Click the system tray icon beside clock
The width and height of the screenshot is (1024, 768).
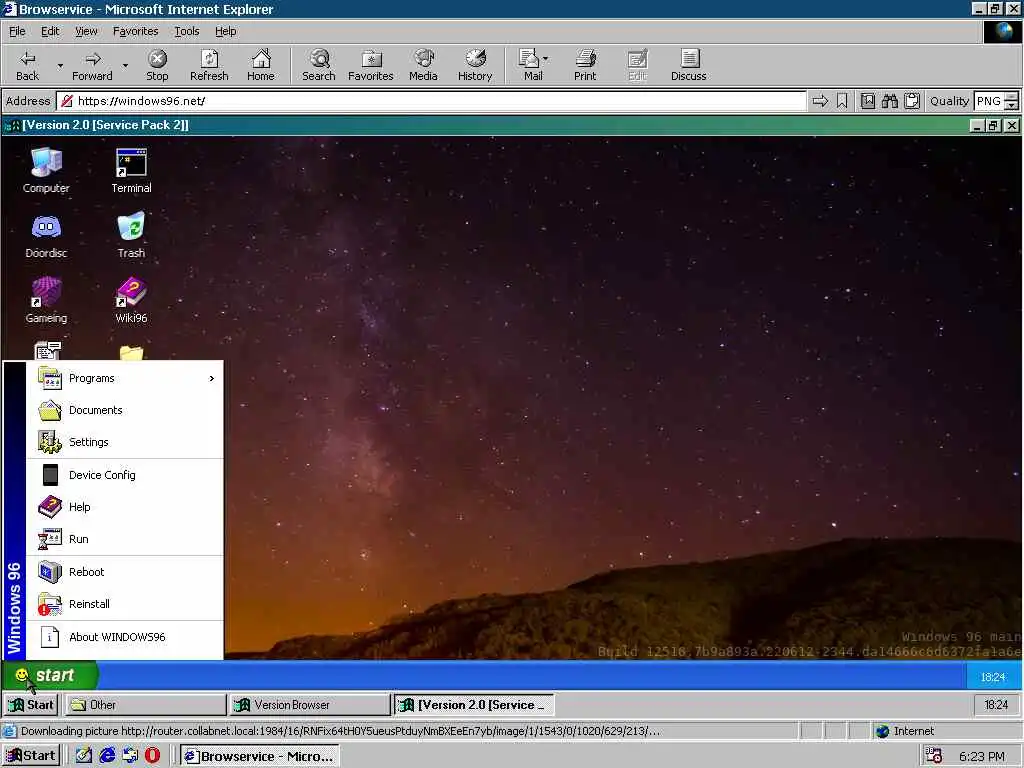(934, 756)
